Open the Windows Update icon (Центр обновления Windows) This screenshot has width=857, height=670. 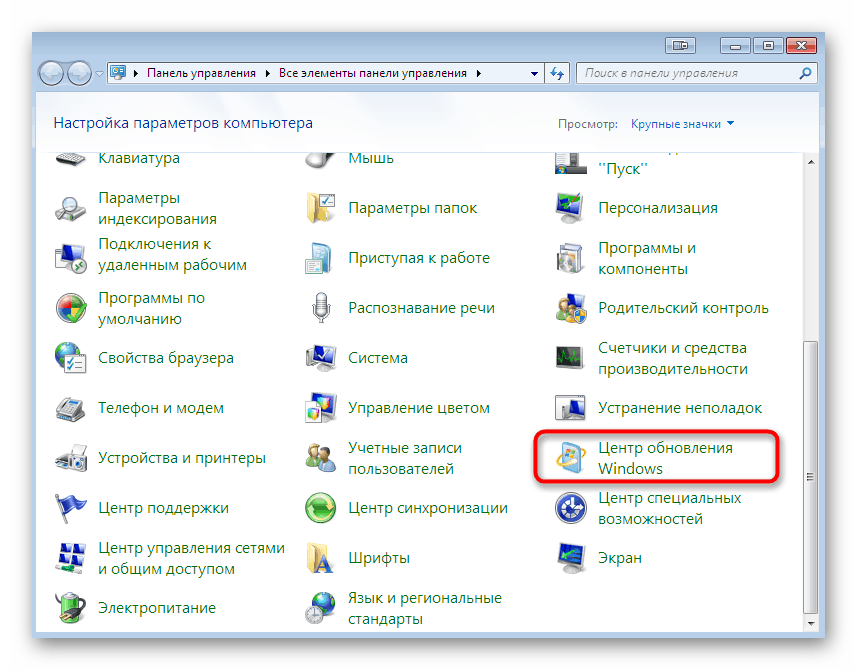pyautogui.click(x=571, y=458)
